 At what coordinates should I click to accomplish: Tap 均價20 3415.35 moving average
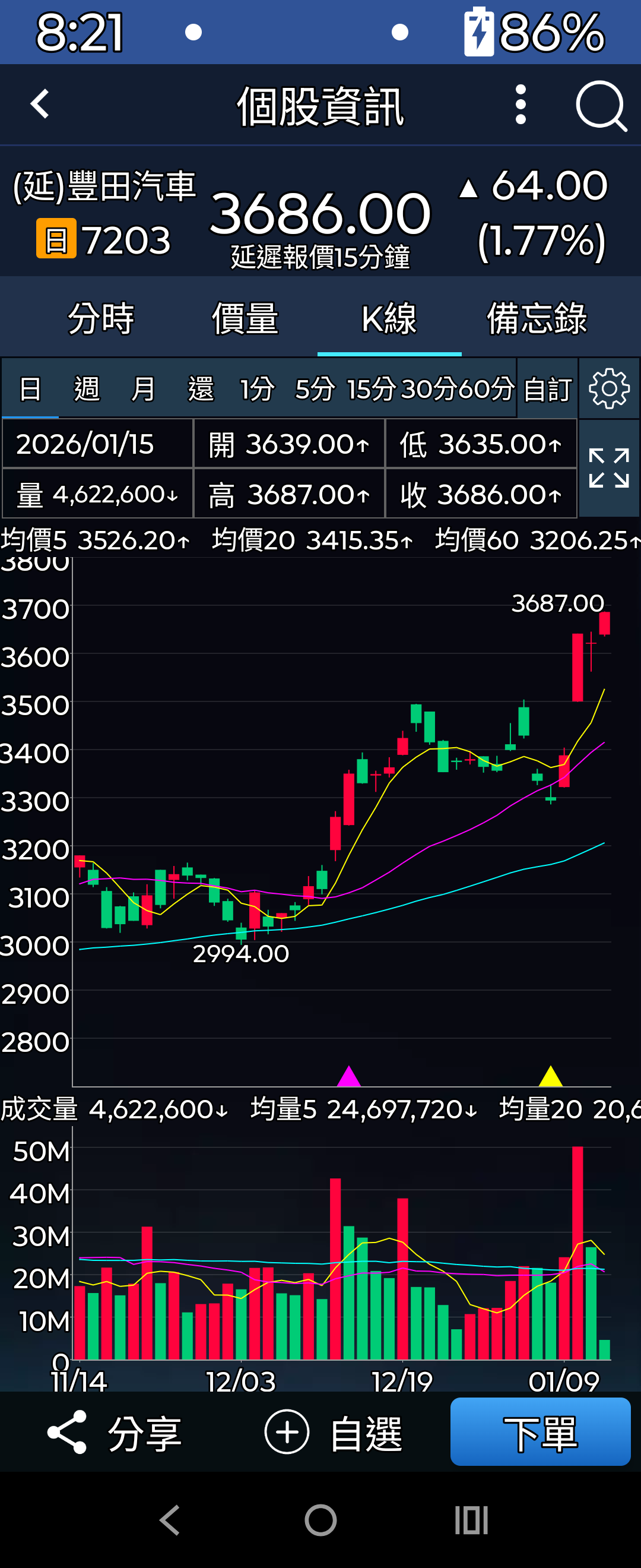[x=313, y=540]
